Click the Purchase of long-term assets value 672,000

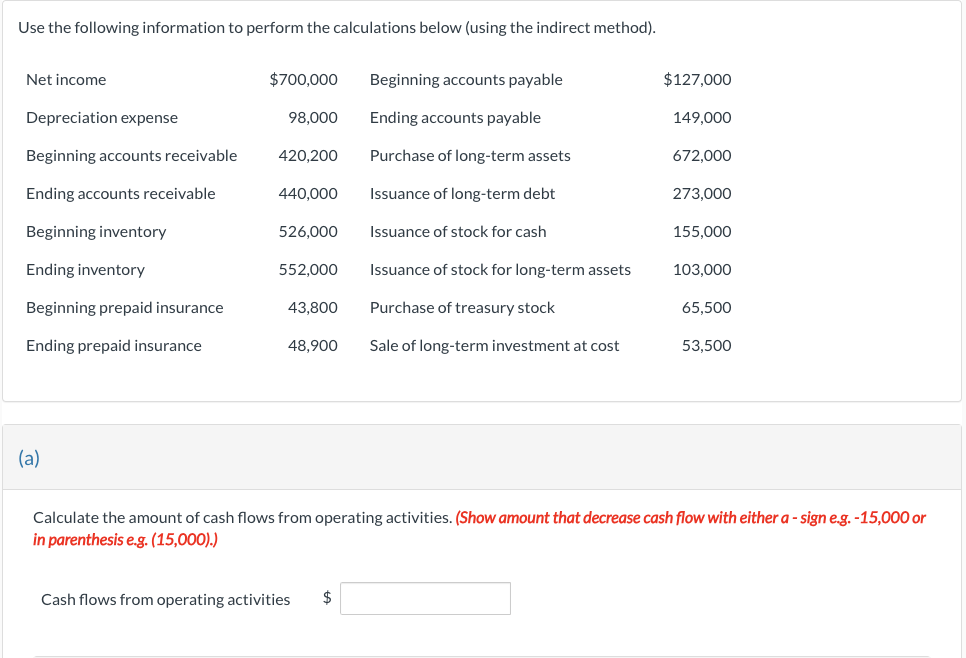pyautogui.click(x=701, y=156)
